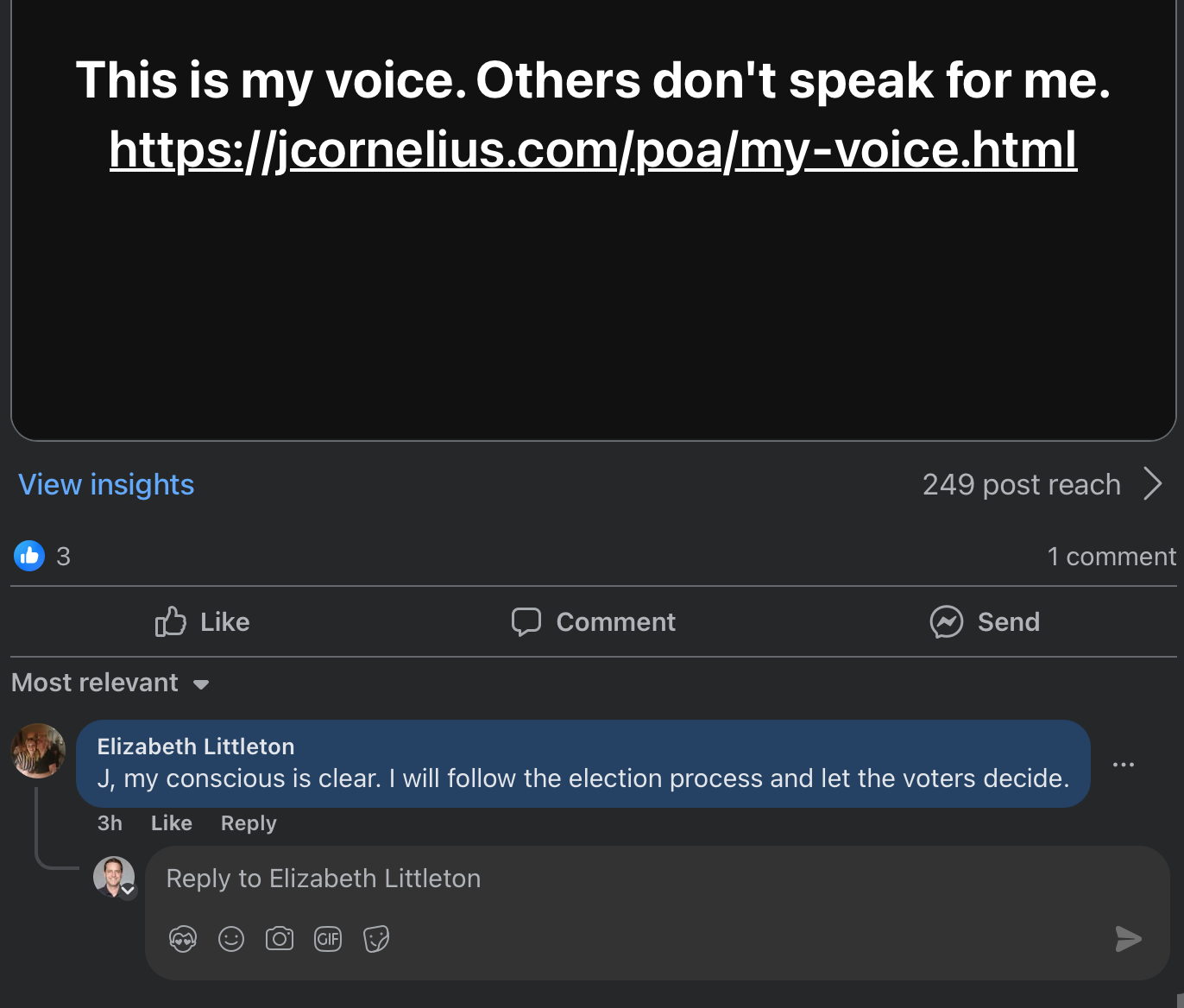The height and width of the screenshot is (1008, 1184).
Task: Open the jcornelius.com my-voice link
Action: coord(593,149)
